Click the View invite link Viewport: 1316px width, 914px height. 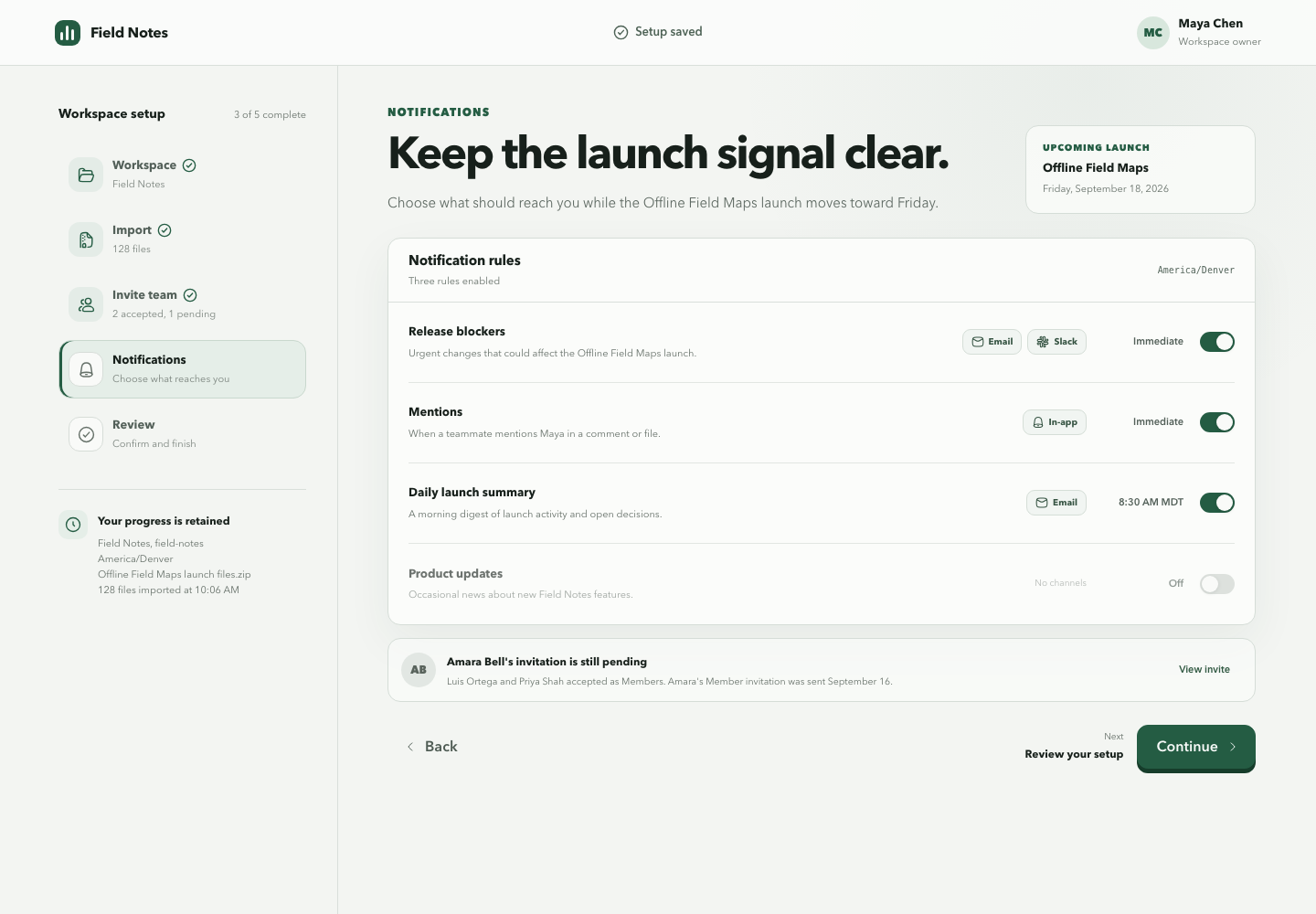click(x=1205, y=670)
